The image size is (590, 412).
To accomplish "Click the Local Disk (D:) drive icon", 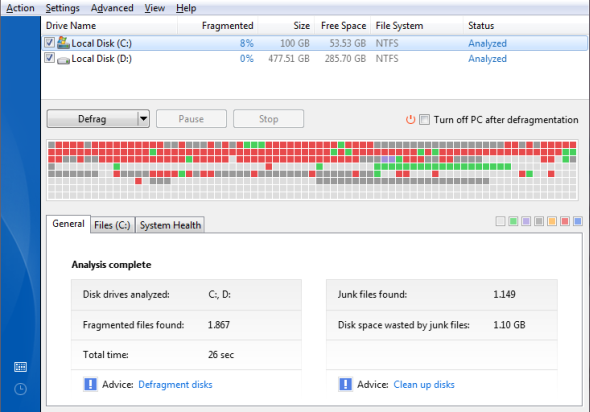I will tap(63, 59).
